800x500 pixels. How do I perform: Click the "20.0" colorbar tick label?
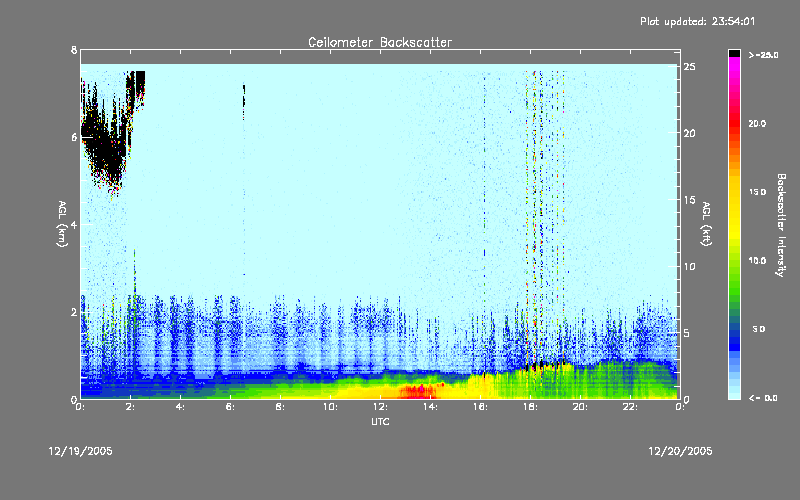(x=758, y=123)
